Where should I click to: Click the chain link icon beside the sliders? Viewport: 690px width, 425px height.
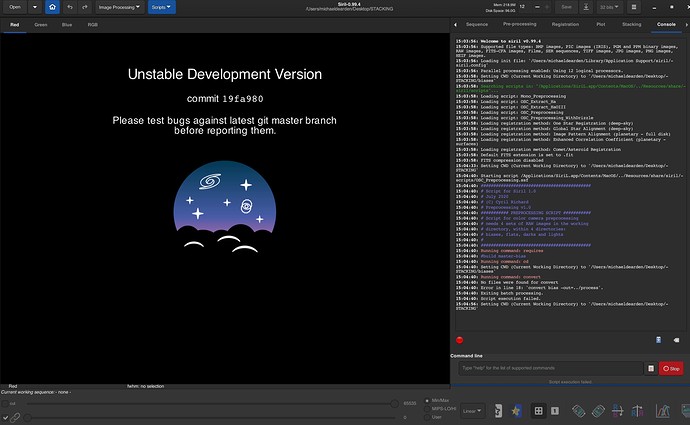(x=14, y=416)
